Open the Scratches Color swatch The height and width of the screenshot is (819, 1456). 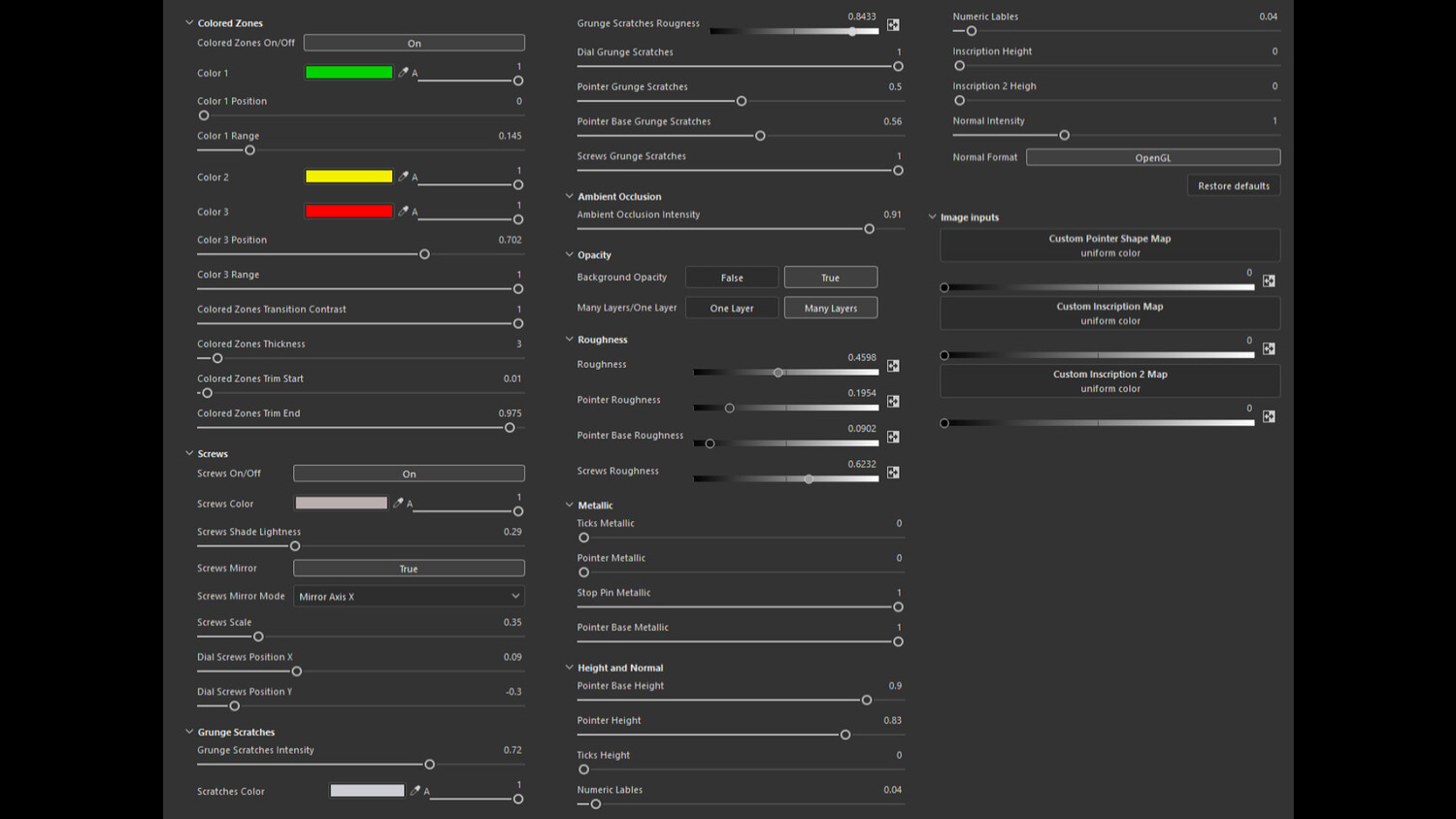367,791
